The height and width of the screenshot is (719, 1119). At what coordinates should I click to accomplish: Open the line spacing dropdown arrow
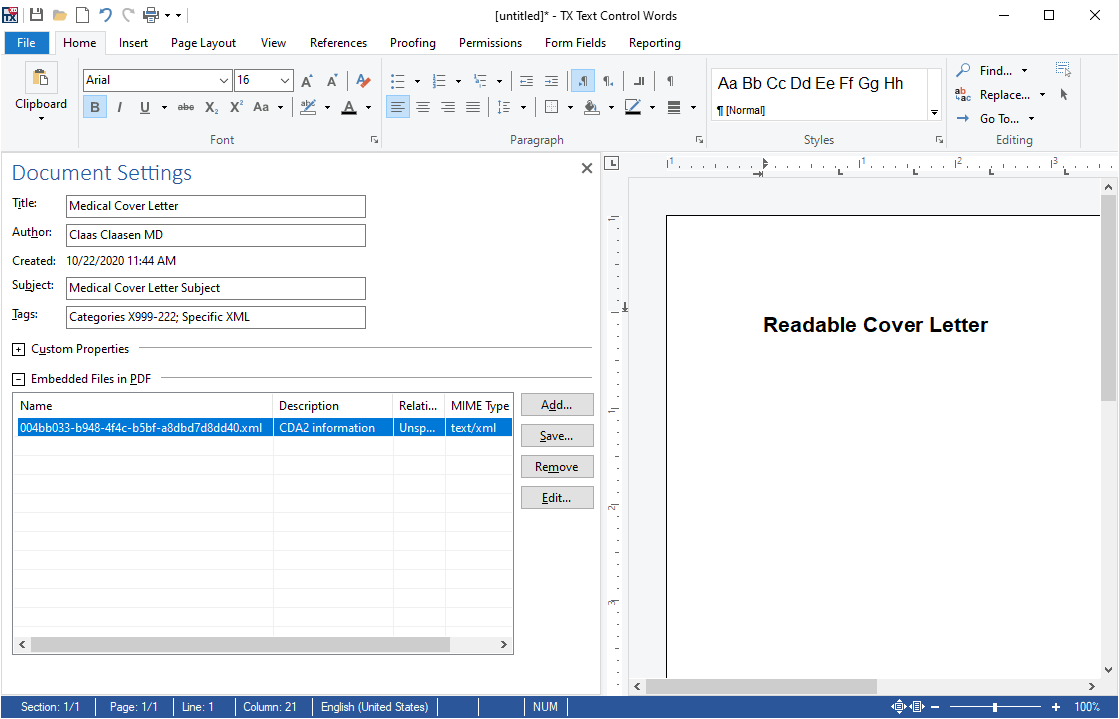pos(523,108)
